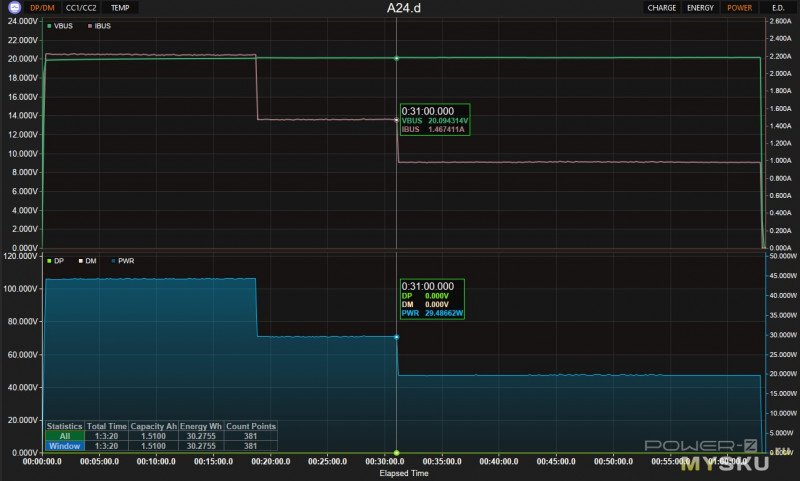Click the POWER-Z app icon in top-left corner
The height and width of the screenshot is (481, 800).
click(x=11, y=7)
